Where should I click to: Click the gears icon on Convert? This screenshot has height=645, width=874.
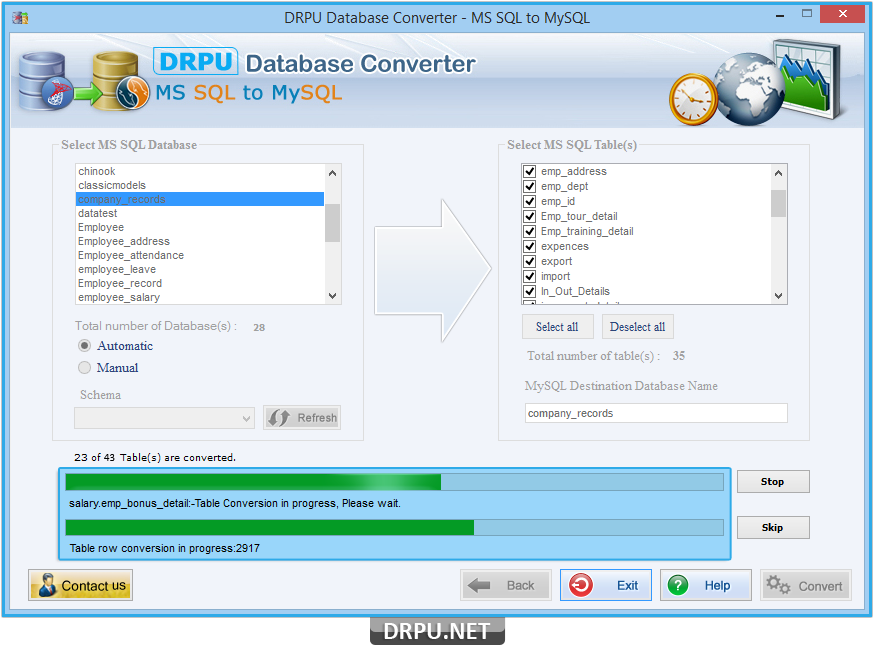778,585
